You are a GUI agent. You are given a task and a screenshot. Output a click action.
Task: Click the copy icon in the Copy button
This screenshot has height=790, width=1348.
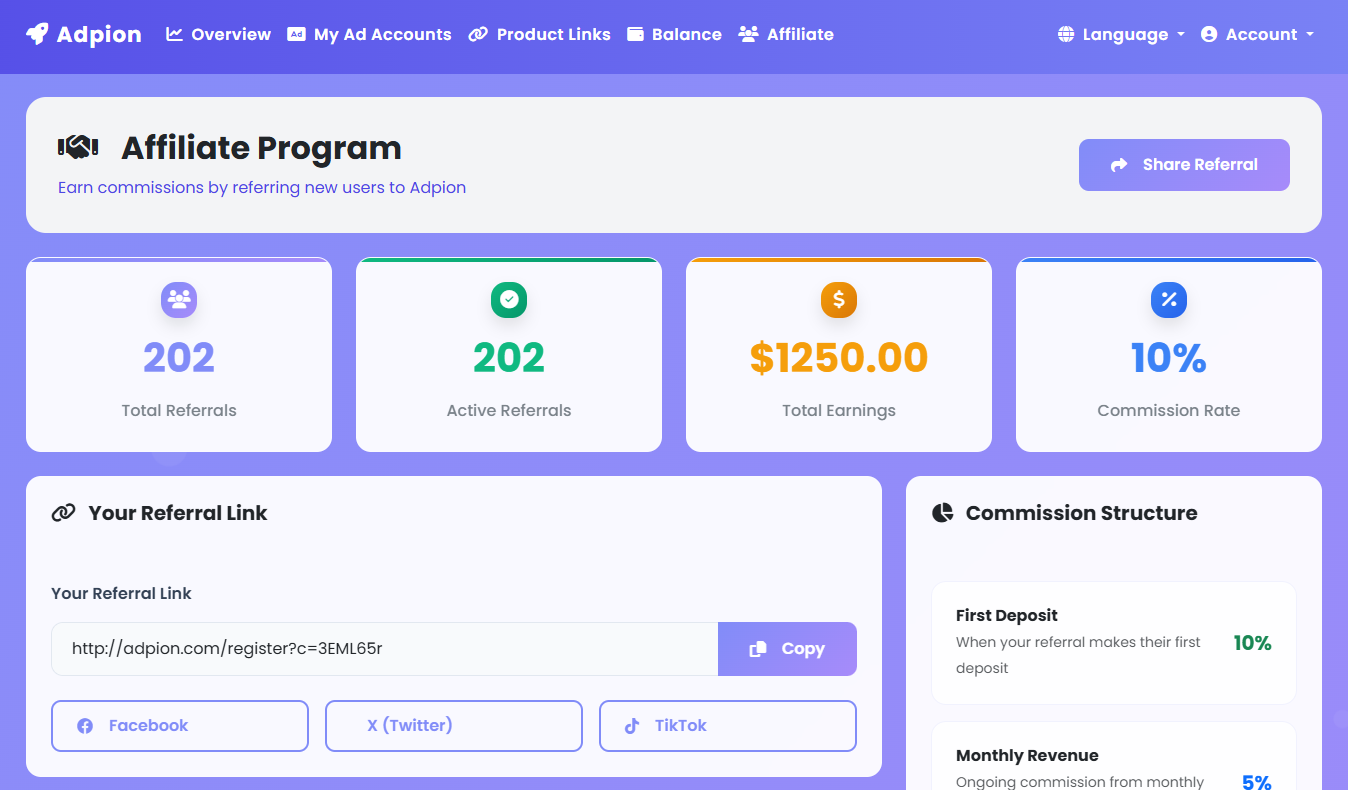(758, 649)
